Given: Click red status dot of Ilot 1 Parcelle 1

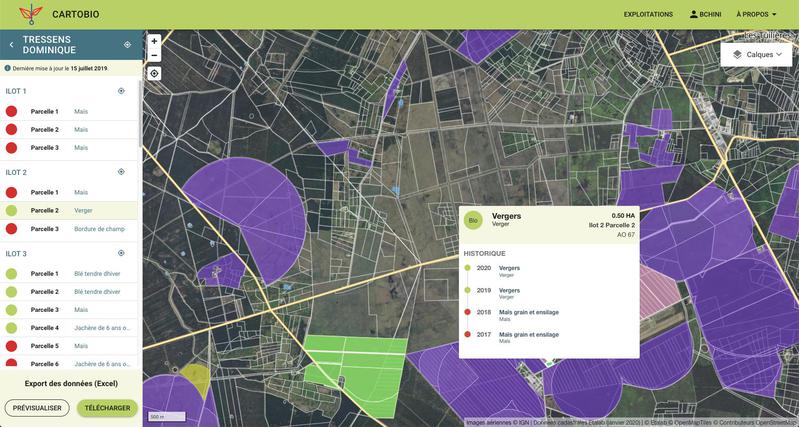Looking at the screenshot, I should click(x=12, y=112).
